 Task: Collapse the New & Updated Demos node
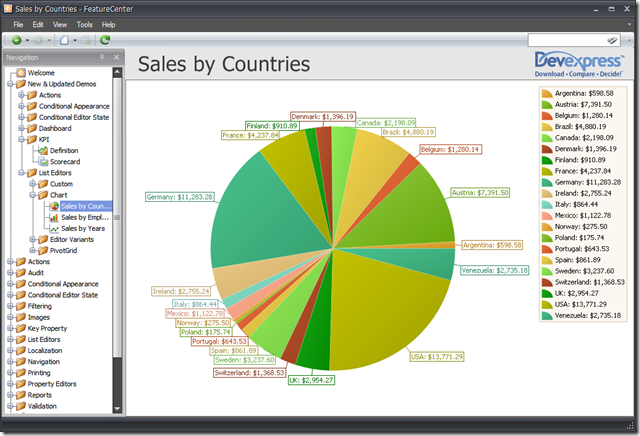pyautogui.click(x=10, y=84)
